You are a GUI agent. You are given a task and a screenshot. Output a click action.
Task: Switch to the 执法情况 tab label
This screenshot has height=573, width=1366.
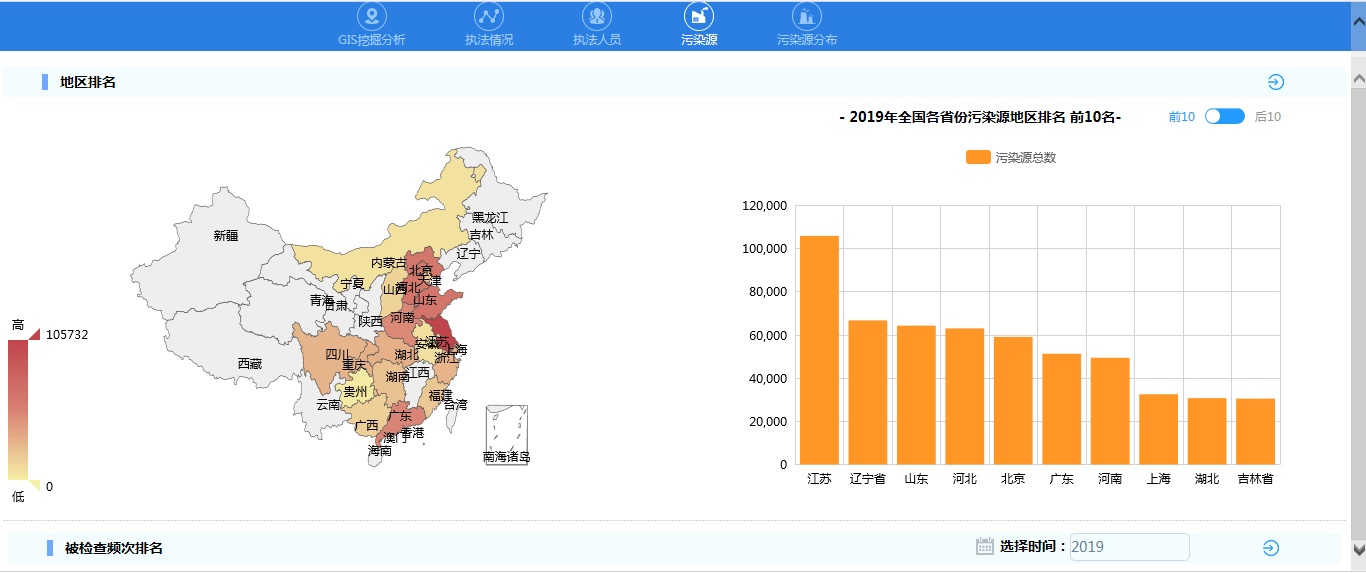click(x=489, y=40)
